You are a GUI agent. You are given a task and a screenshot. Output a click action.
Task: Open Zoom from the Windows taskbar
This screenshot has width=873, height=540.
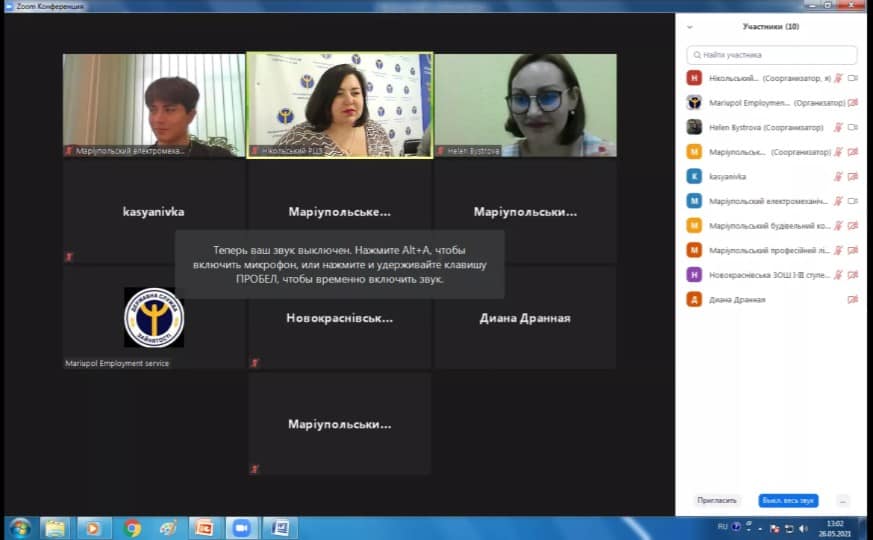(x=241, y=527)
